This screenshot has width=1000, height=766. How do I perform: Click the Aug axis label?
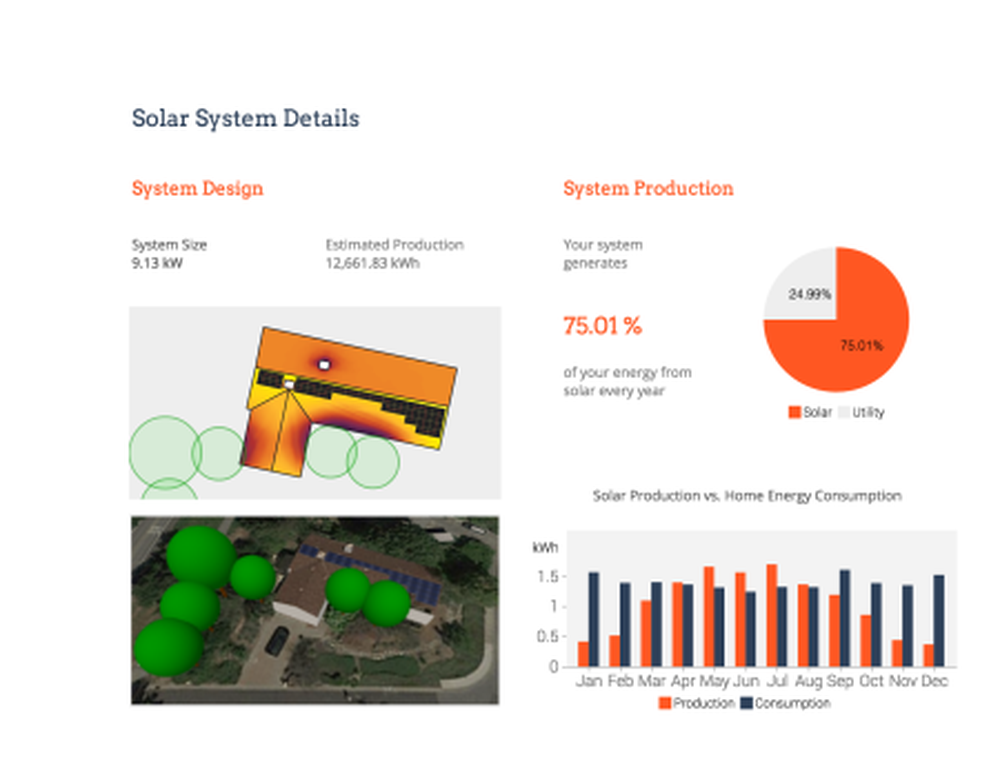(x=808, y=681)
